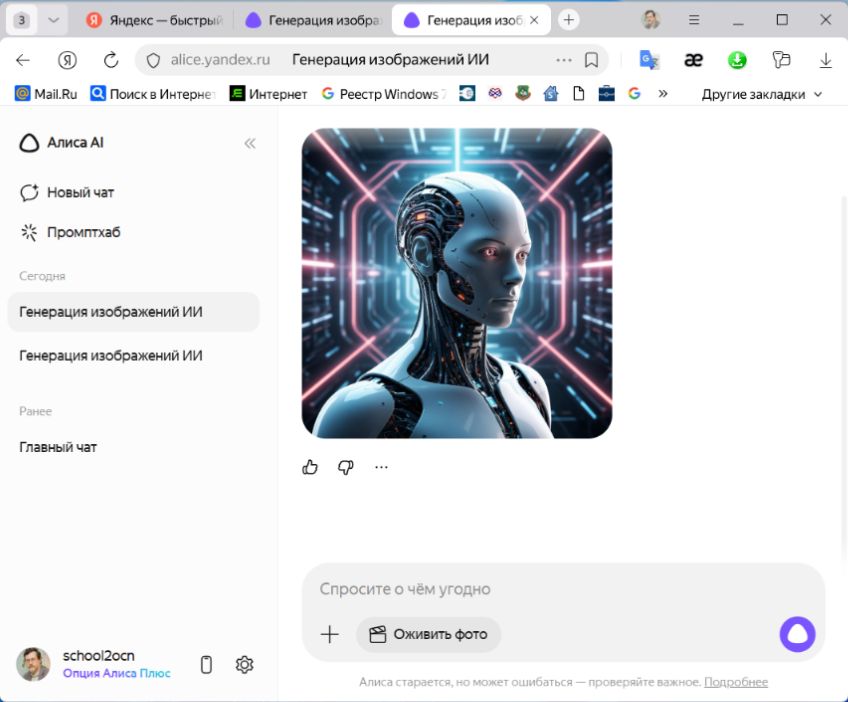Switch to the Яндекс — быстрый browser tab
848x702 pixels.
tap(154, 20)
